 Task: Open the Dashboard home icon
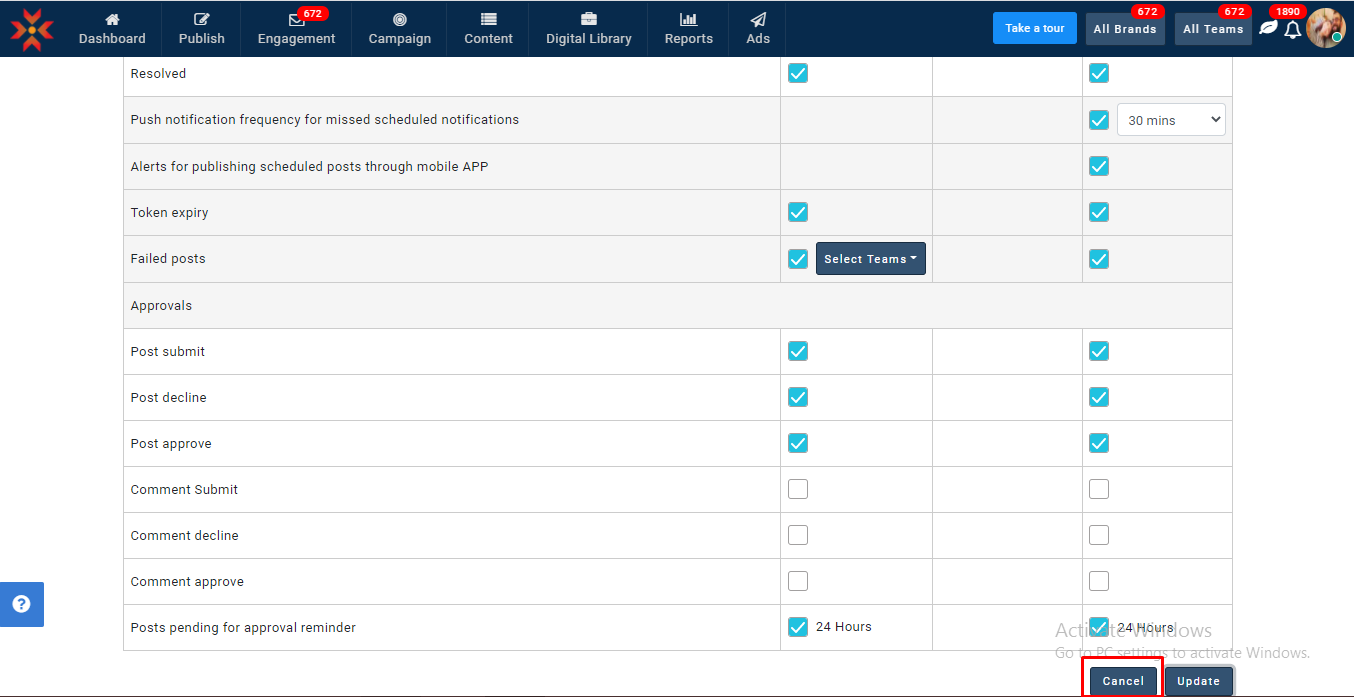[112, 19]
